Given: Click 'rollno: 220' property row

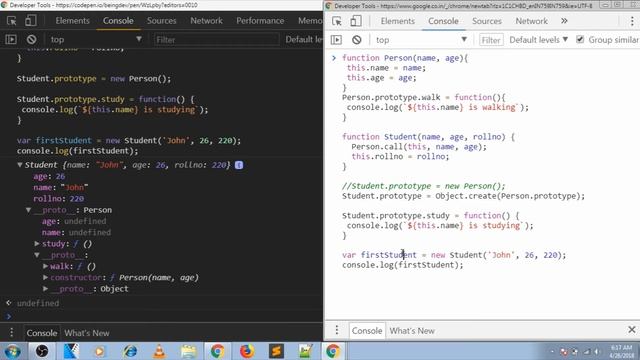Looking at the screenshot, I should [x=58, y=199].
